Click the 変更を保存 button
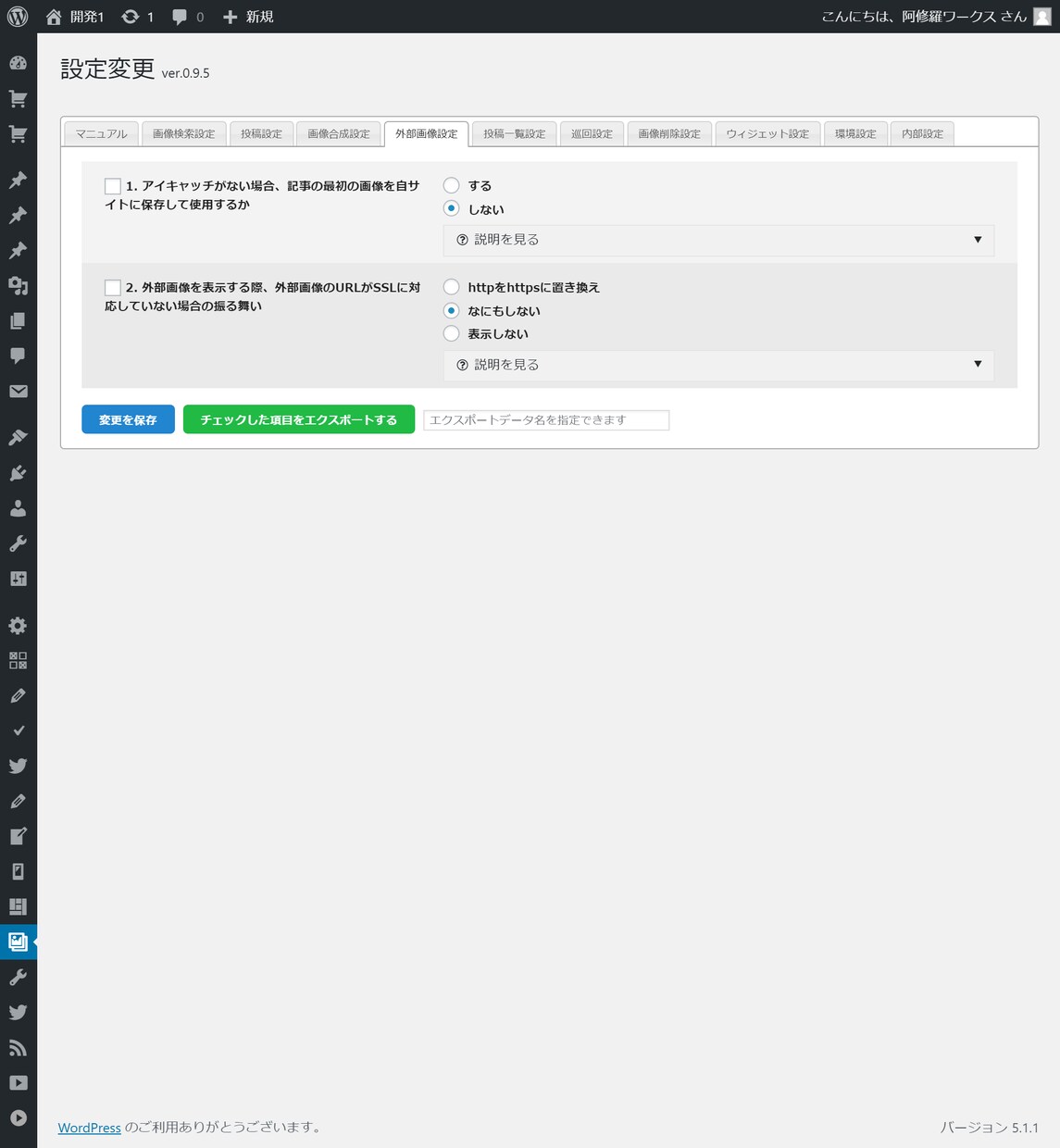This screenshot has height=1148, width=1060. 128,419
